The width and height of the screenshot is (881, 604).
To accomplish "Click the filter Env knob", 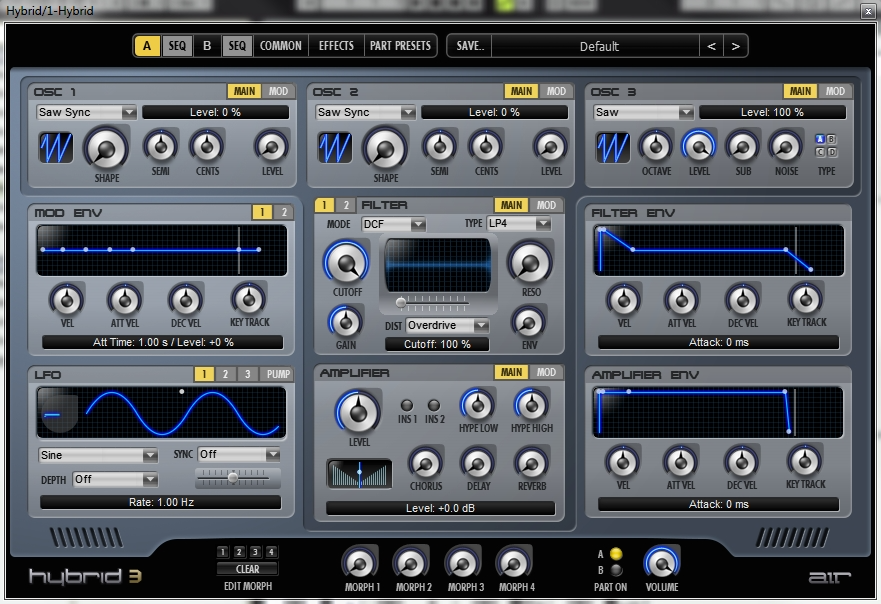I will click(528, 322).
